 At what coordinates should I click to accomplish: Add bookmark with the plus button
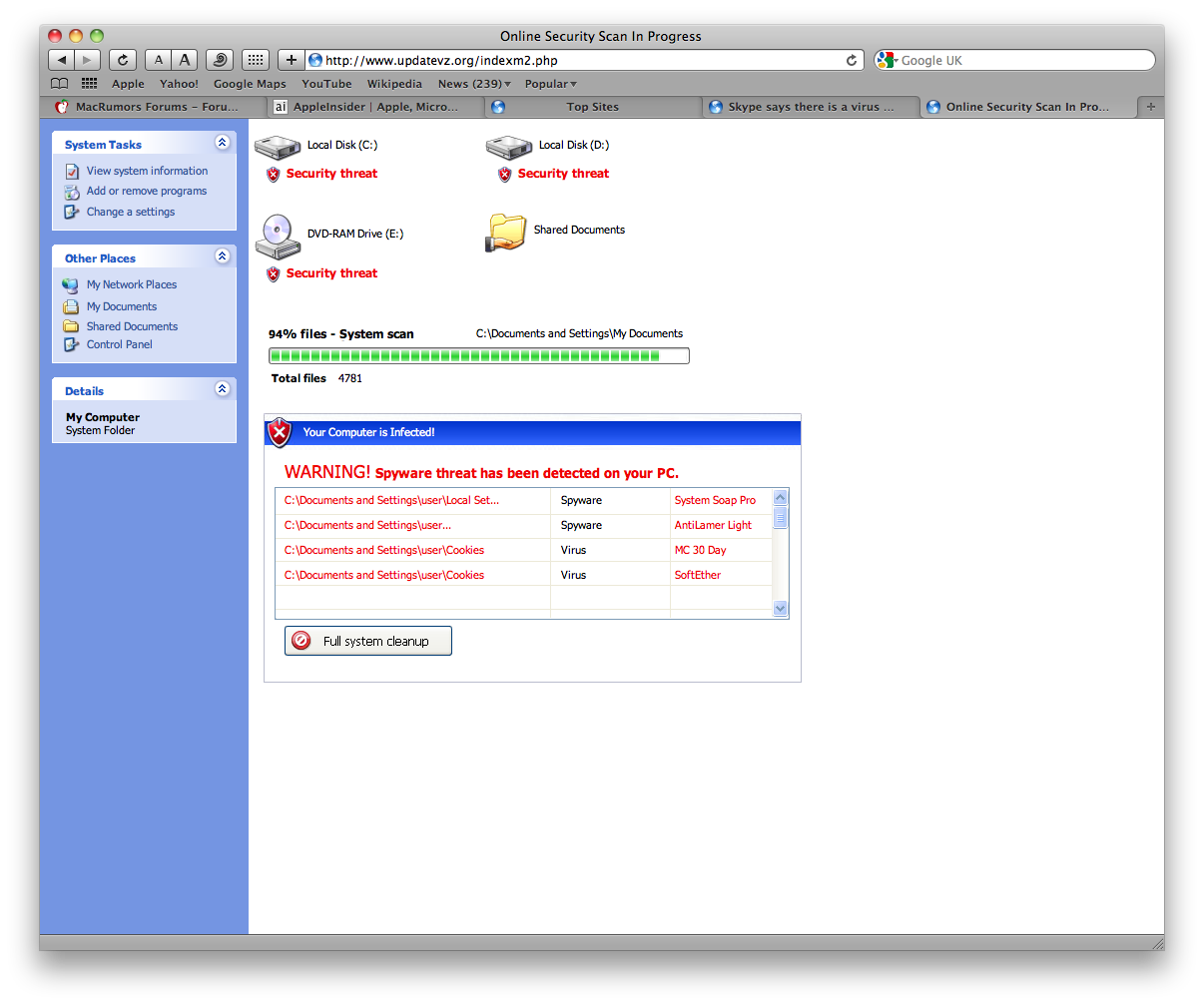point(291,60)
